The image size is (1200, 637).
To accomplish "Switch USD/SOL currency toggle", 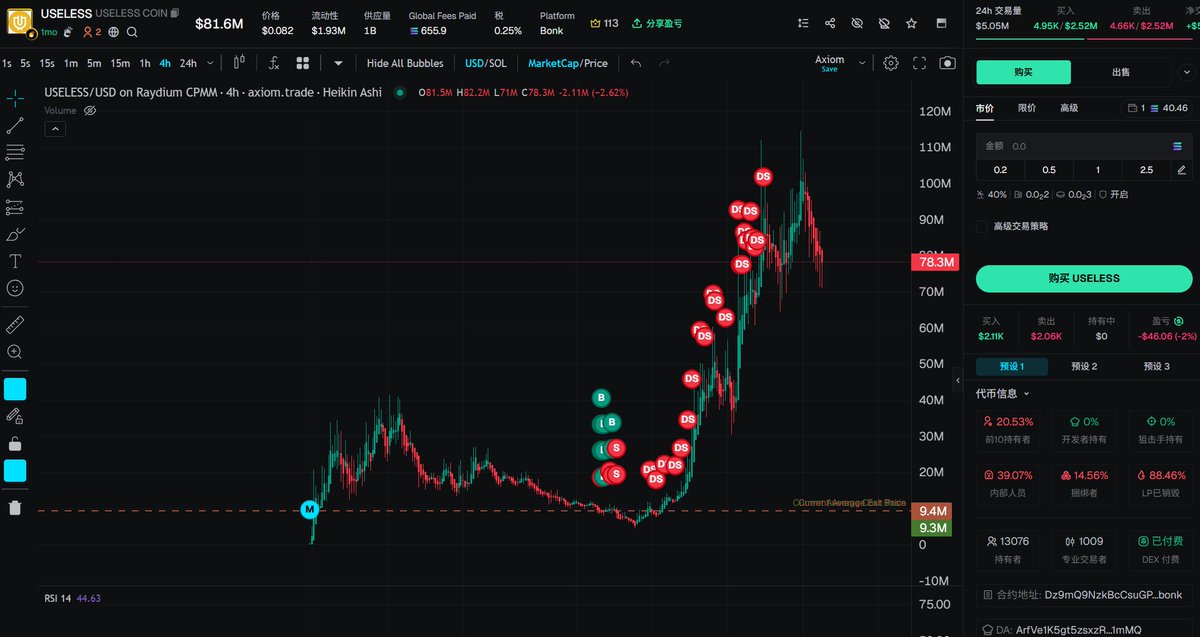I will [486, 63].
